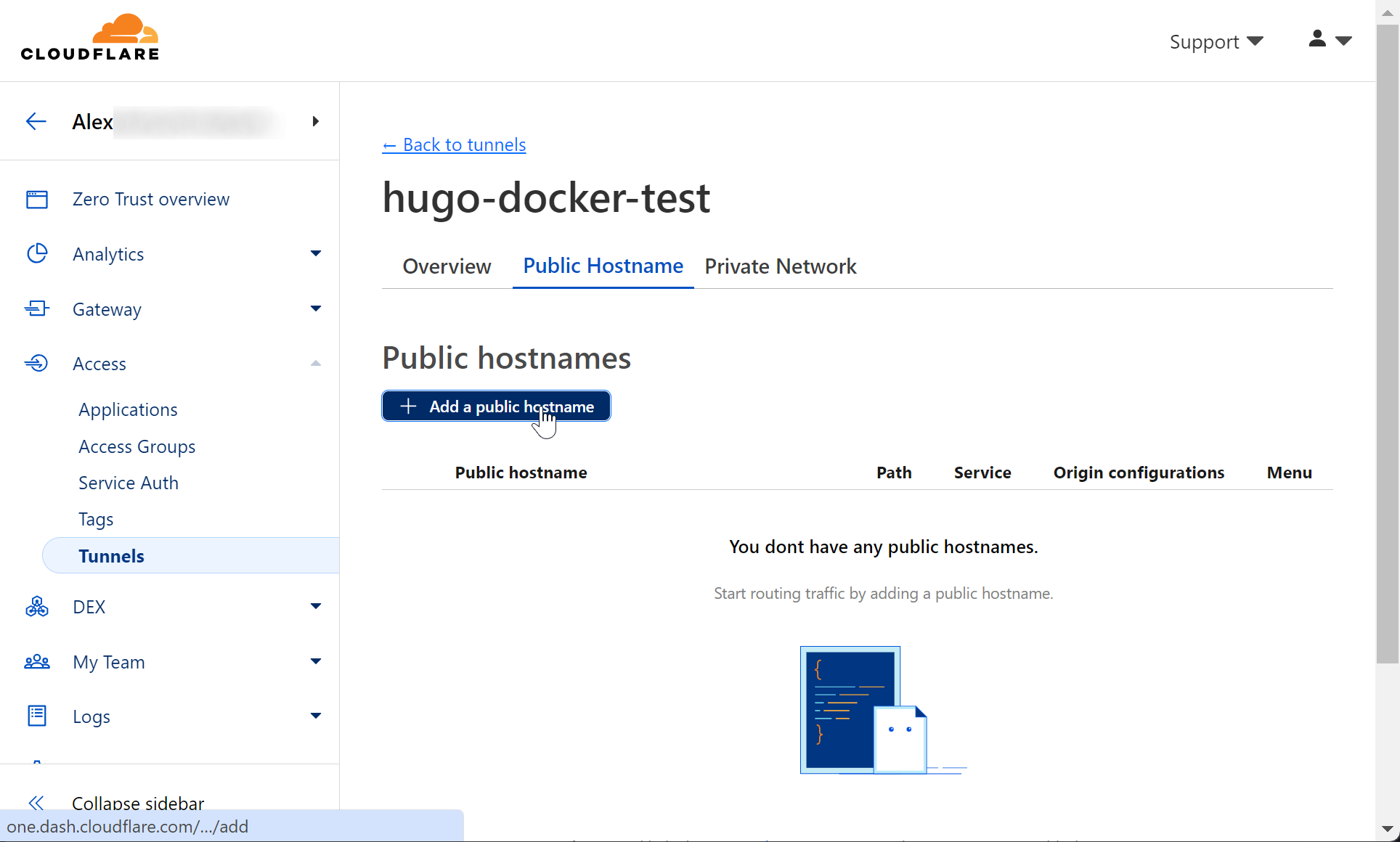Expand the DEX menu arrow
1400x842 pixels.
316,606
